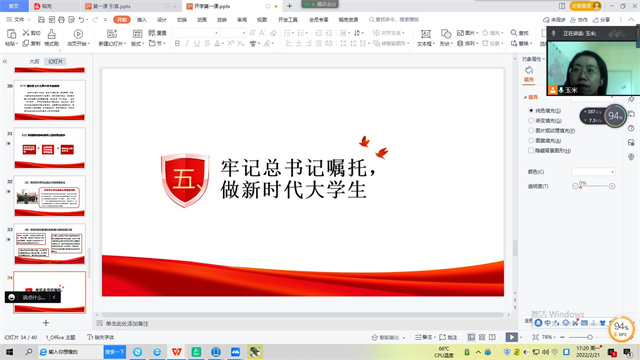Redo the last undone action
The height and width of the screenshot is (360, 640).
pyautogui.click(x=95, y=20)
